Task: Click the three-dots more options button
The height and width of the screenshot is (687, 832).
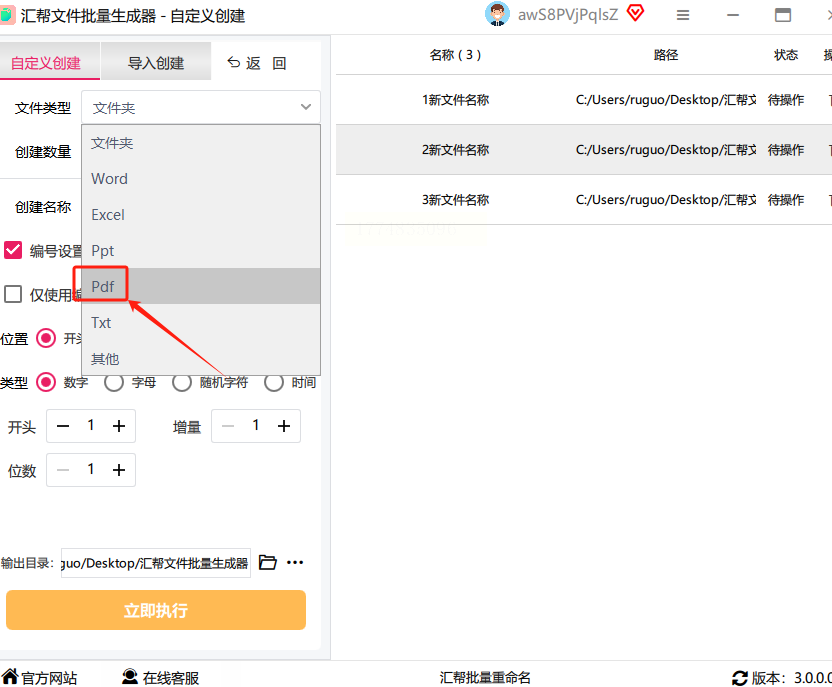Action: [x=295, y=562]
